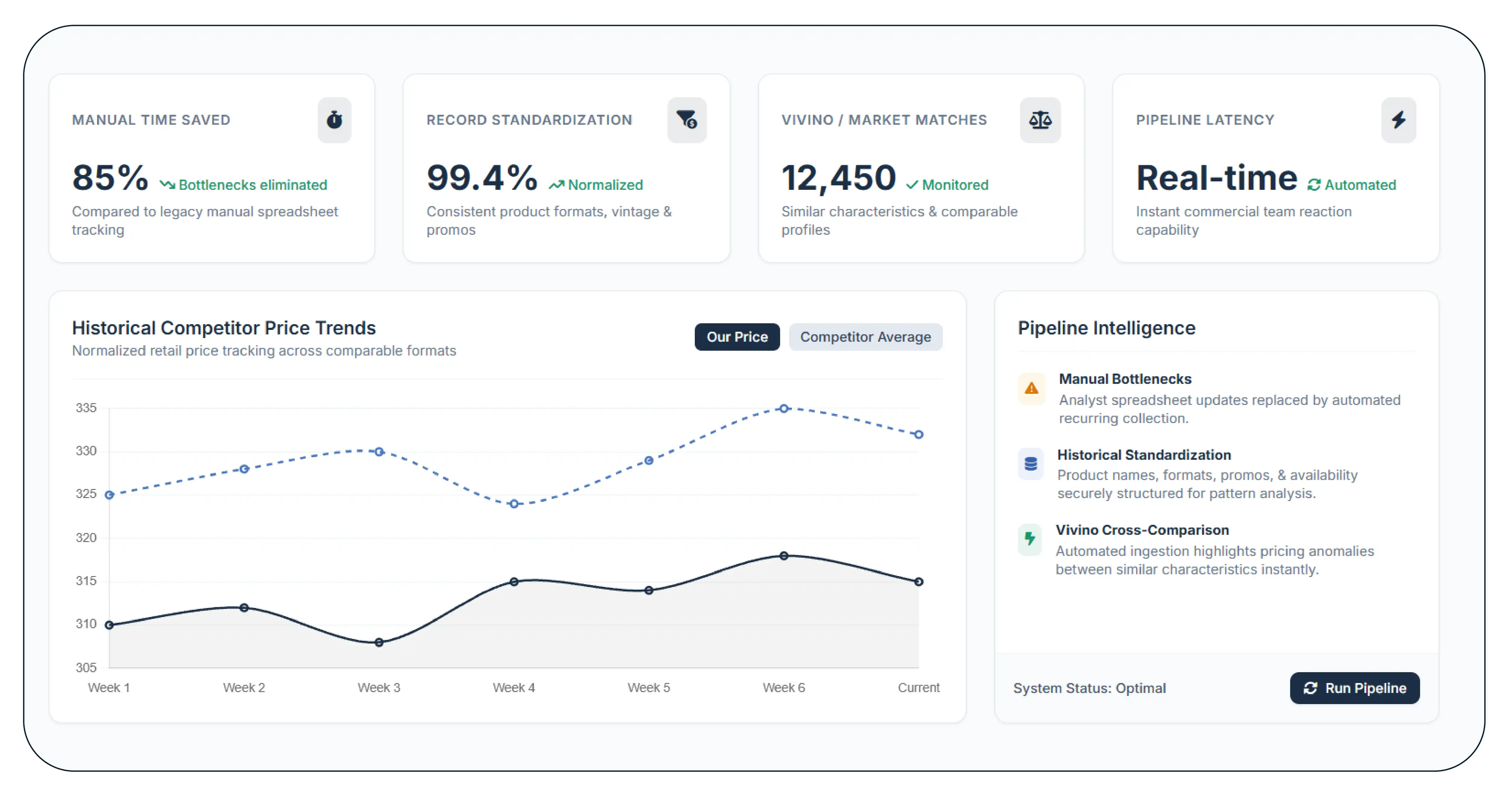This screenshot has height=796, width=1512.
Task: Click the Pipeline Intelligence heading
Action: pos(1106,328)
